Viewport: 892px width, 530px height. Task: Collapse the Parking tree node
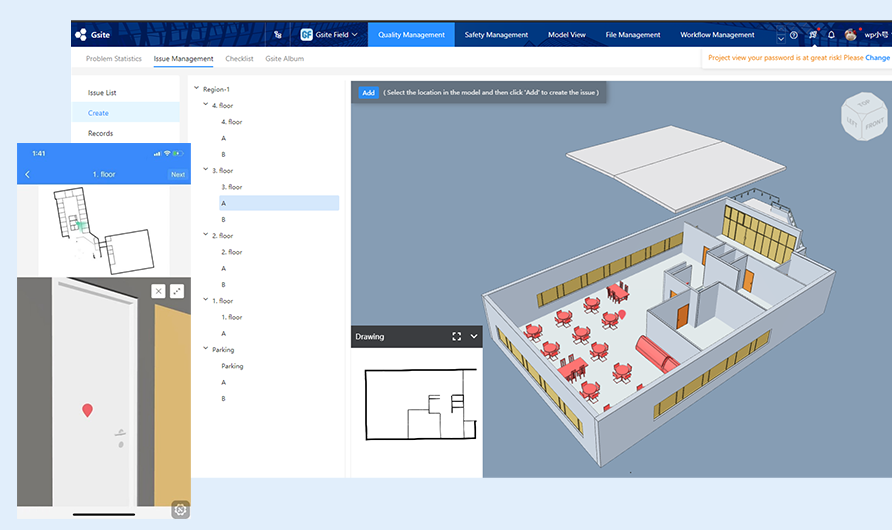[x=205, y=350]
